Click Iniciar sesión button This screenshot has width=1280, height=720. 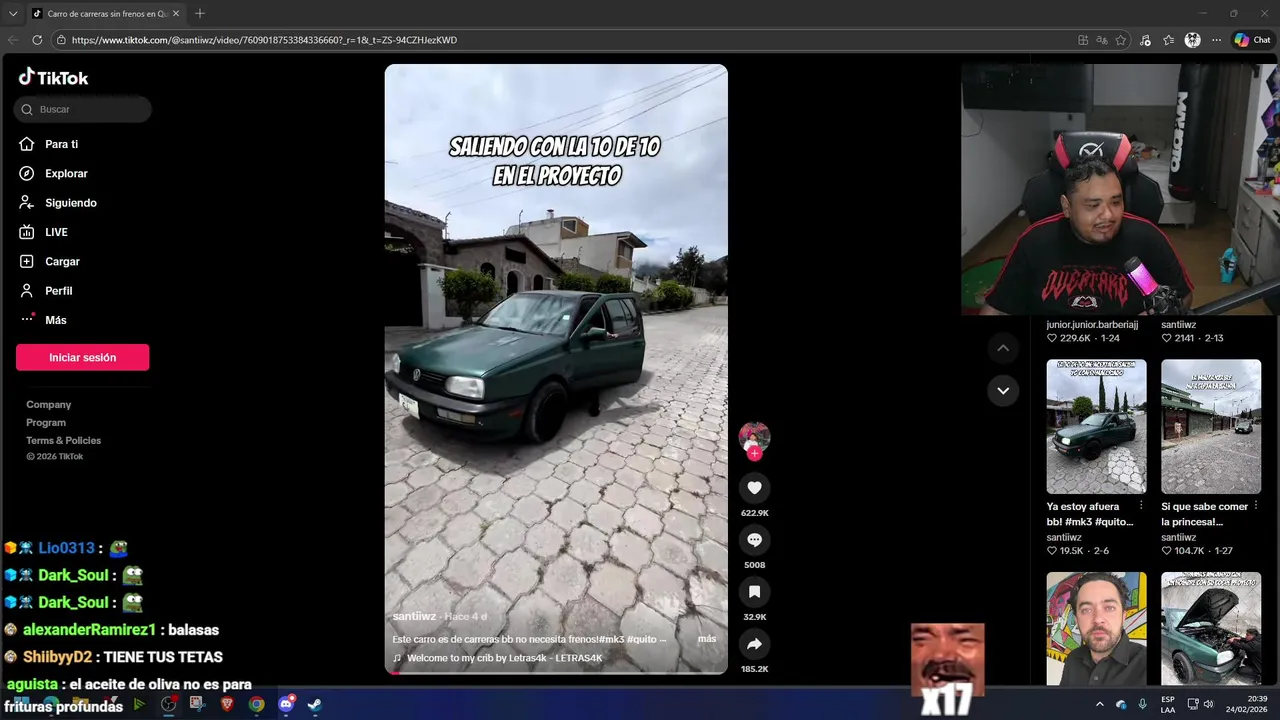tap(83, 357)
